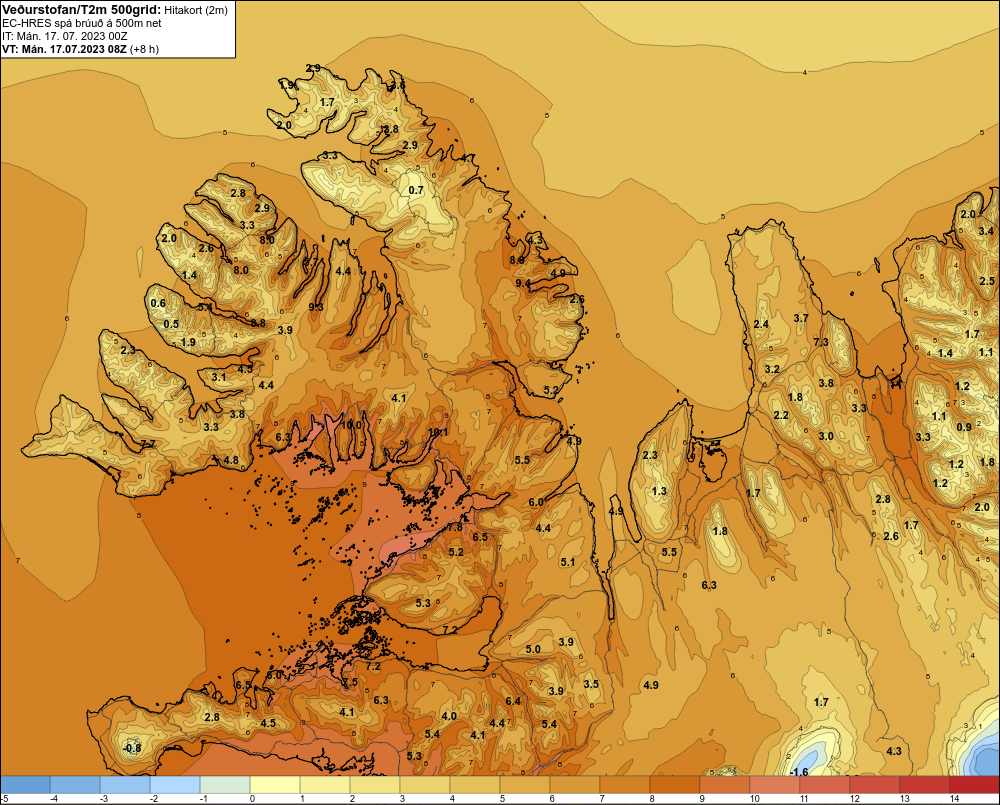1000x805 pixels.
Task: Click the temperature value 4.7 on the map
Action: click(x=467, y=158)
